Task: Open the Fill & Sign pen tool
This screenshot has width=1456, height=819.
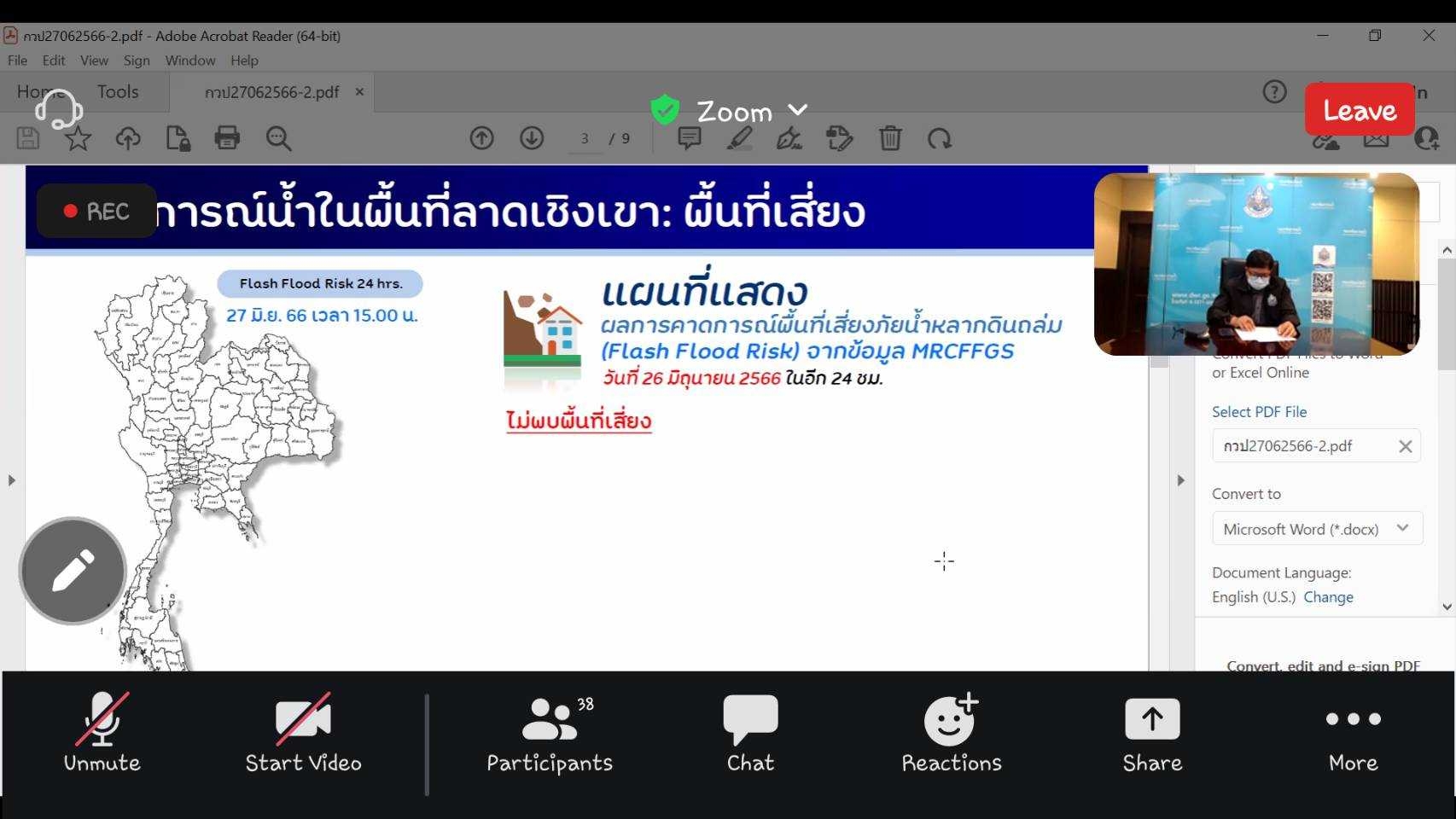Action: (789, 138)
